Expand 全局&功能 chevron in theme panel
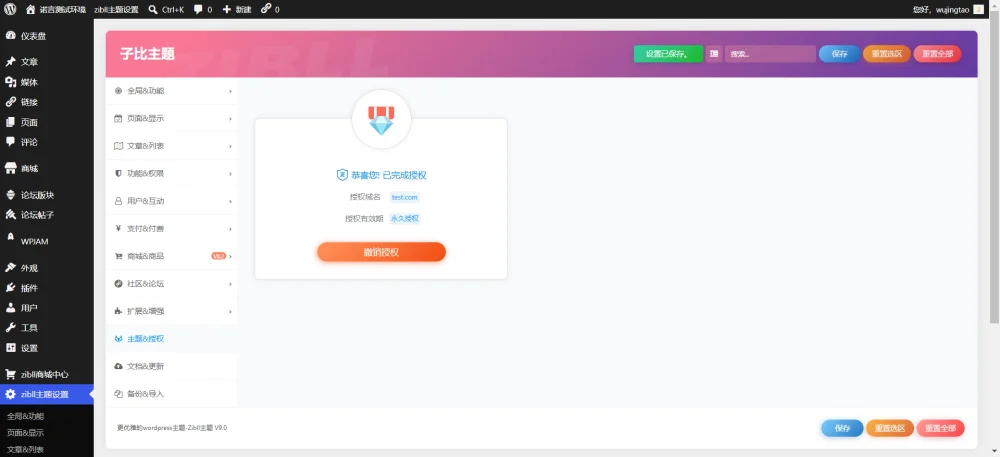This screenshot has height=457, width=1000. [x=230, y=91]
